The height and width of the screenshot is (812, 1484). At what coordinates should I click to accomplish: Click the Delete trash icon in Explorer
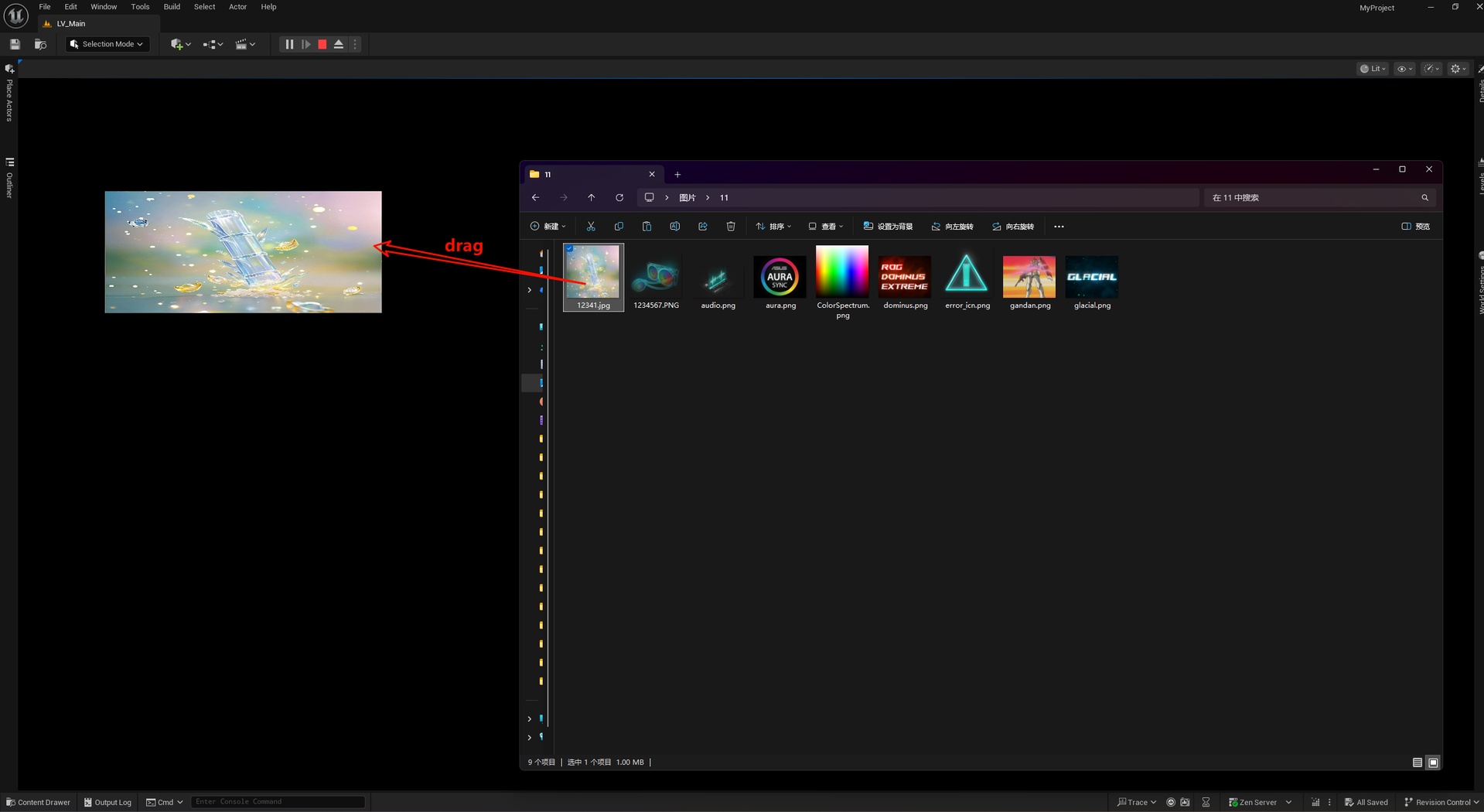click(x=731, y=227)
